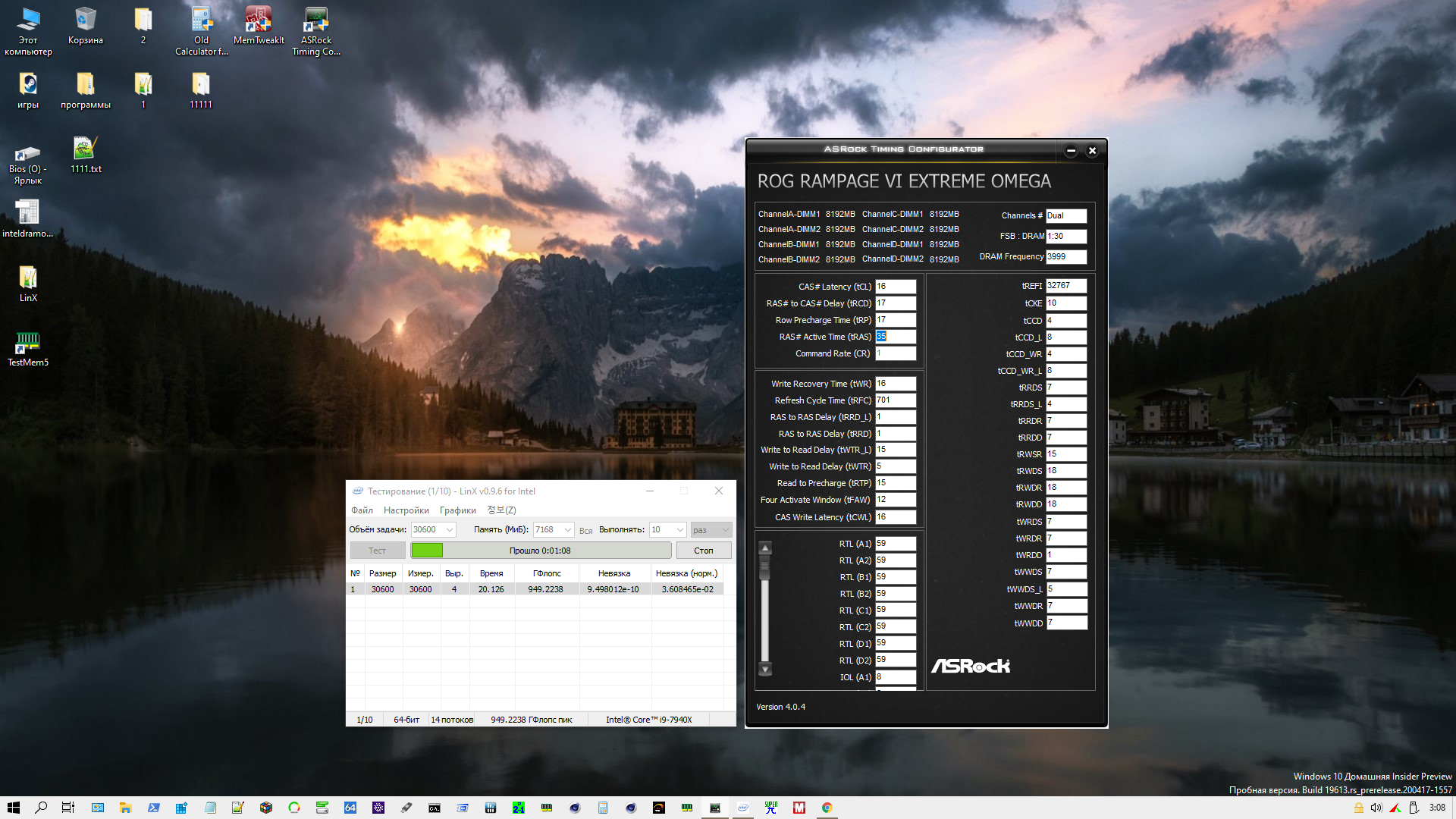The height and width of the screenshot is (819, 1456).
Task: Open the Графики menu in LinX
Action: pos(457,510)
